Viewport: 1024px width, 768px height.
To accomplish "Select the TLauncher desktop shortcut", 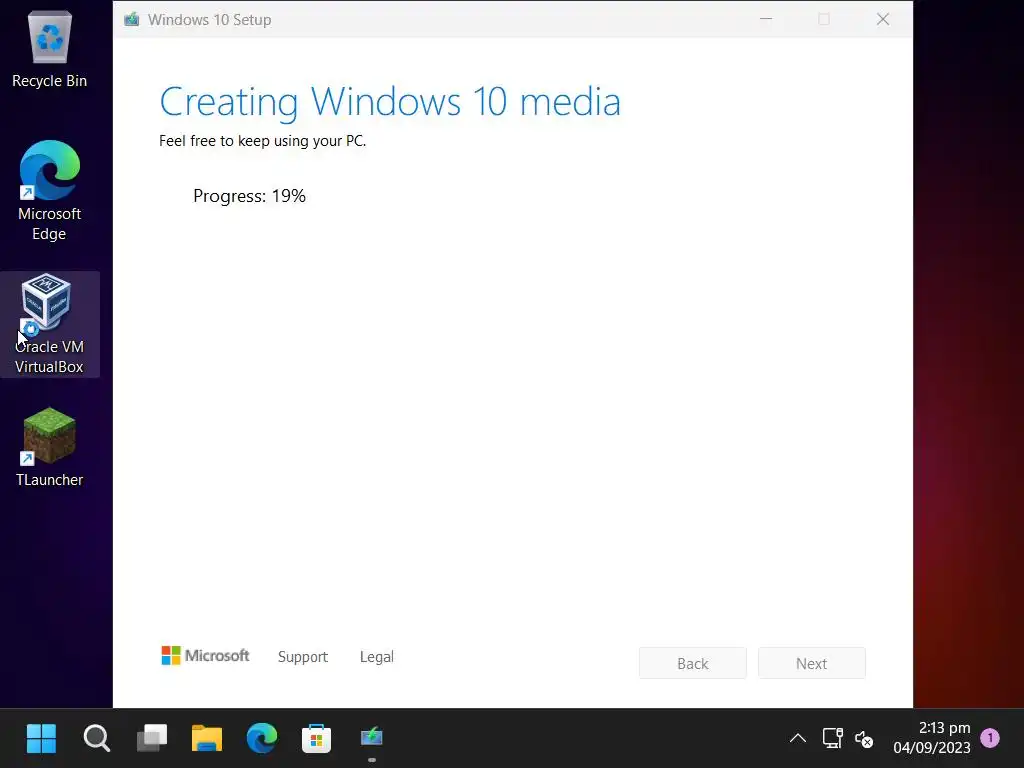I will point(50,447).
